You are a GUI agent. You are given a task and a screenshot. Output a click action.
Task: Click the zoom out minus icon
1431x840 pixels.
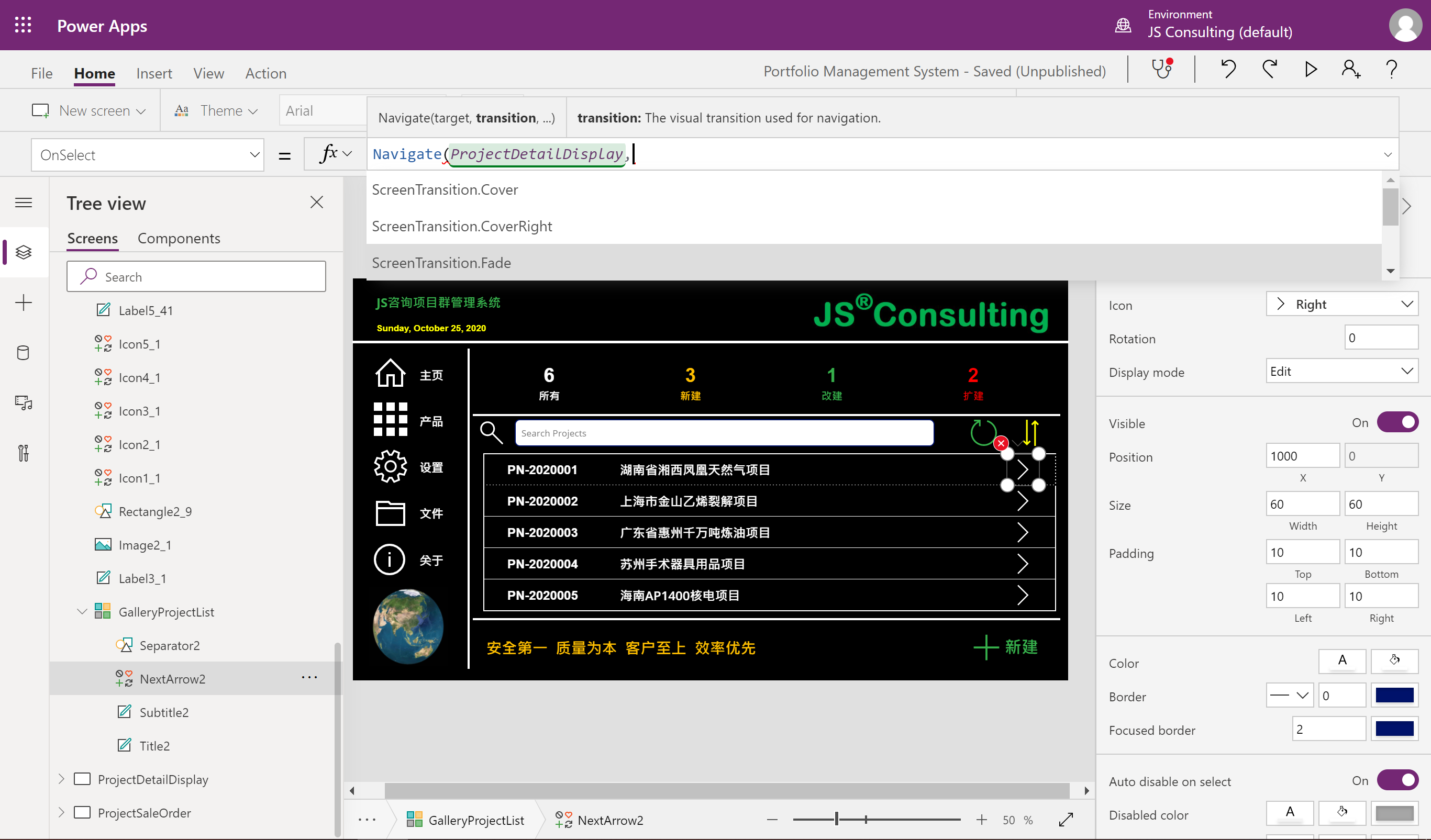772,820
